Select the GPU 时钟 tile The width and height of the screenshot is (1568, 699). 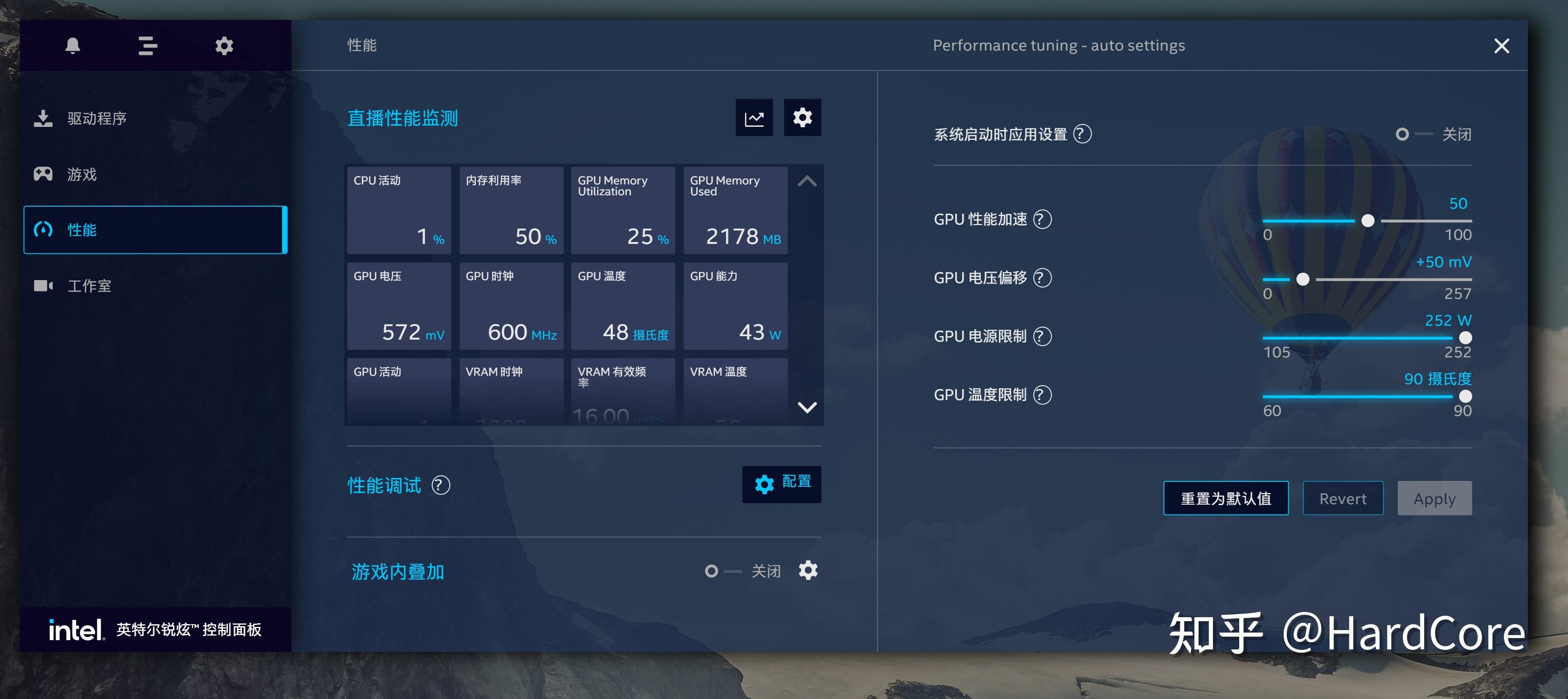click(511, 305)
